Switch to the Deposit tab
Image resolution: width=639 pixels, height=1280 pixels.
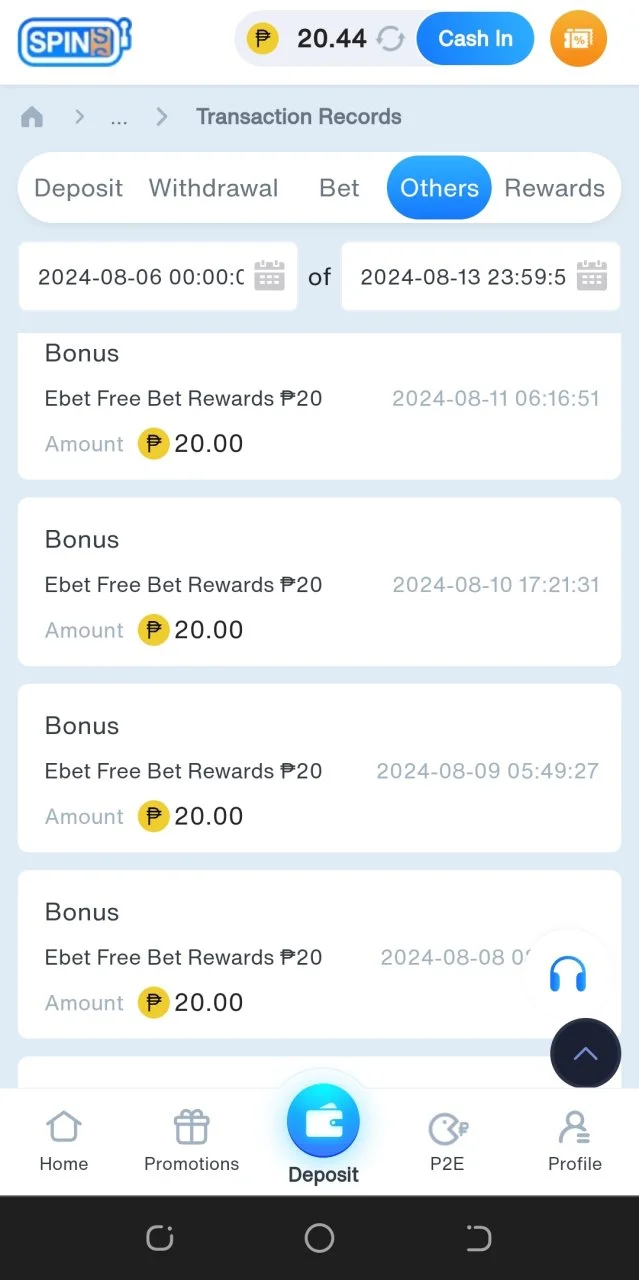(78, 188)
